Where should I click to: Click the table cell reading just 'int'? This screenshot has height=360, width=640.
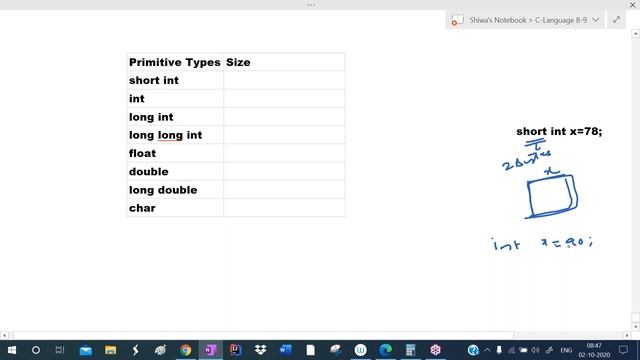(x=175, y=99)
